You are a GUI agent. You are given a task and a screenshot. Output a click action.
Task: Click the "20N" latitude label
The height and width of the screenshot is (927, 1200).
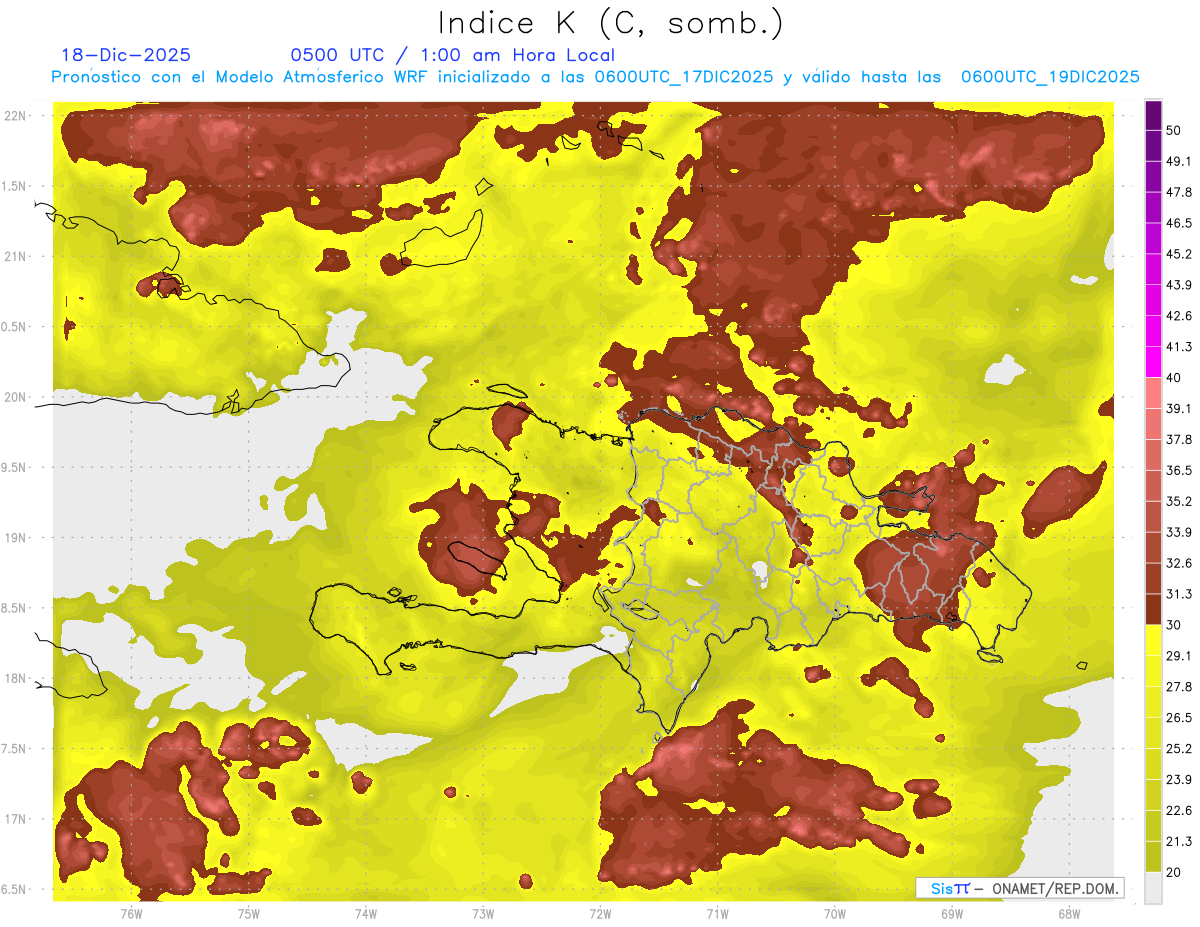point(15,397)
